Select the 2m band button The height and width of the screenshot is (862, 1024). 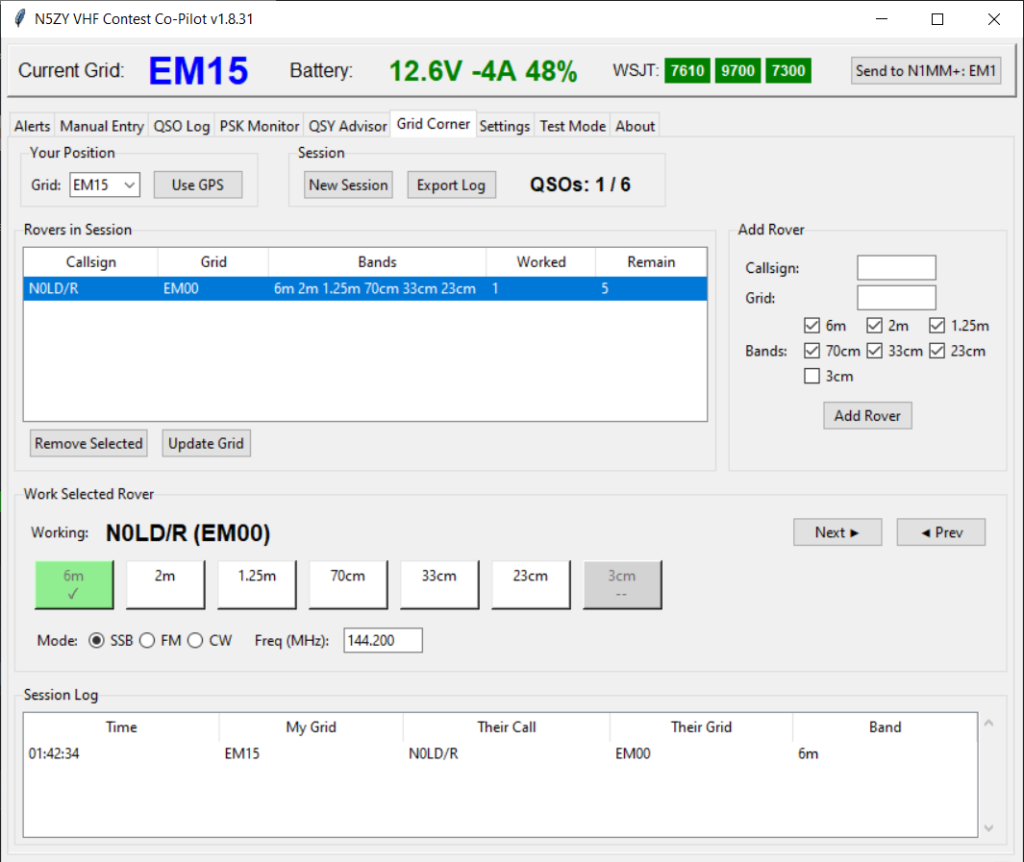pyautogui.click(x=165, y=584)
